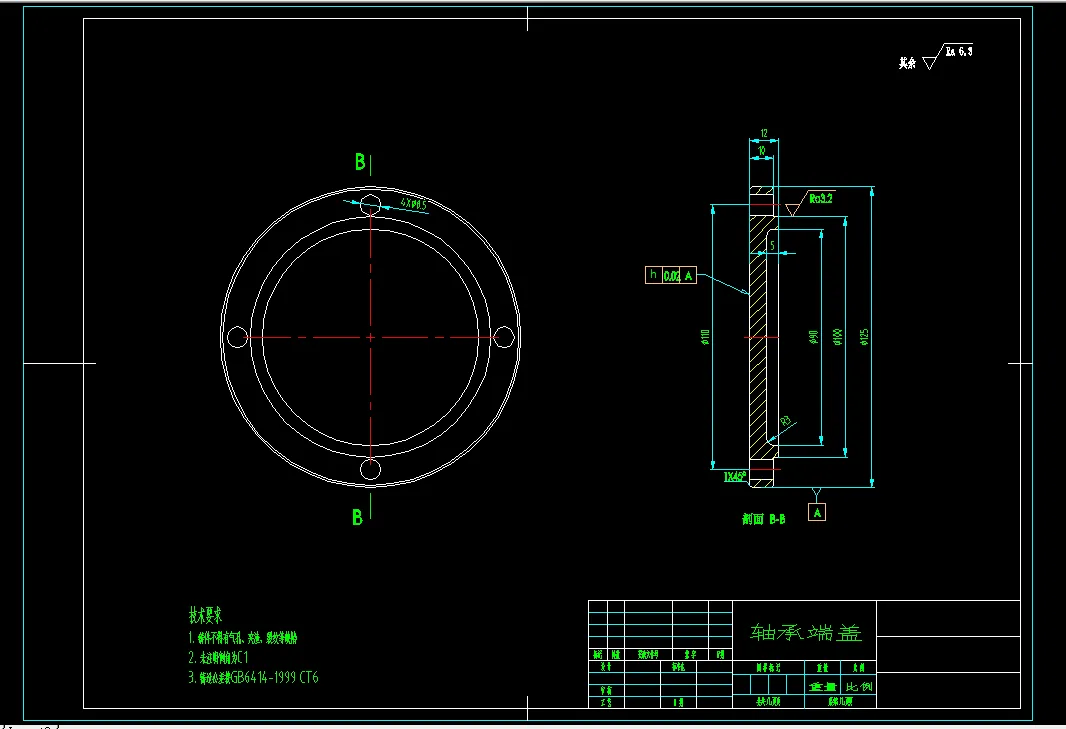
Task: Click the right bolt hole circle
Action: point(504,337)
